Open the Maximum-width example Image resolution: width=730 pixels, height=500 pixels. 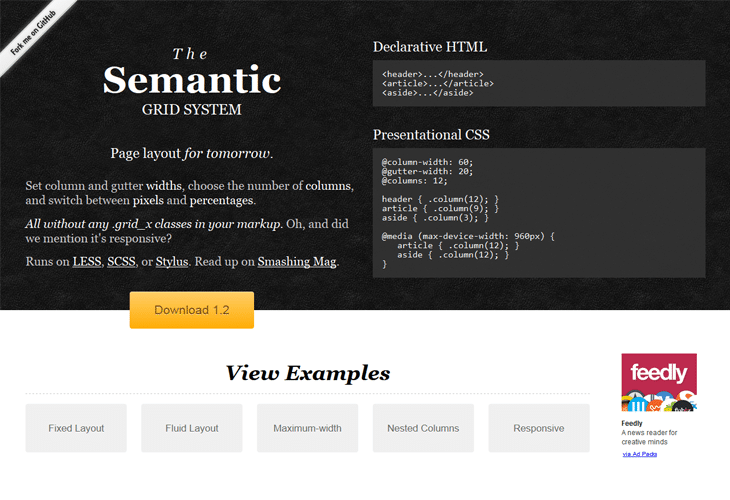[x=307, y=428]
